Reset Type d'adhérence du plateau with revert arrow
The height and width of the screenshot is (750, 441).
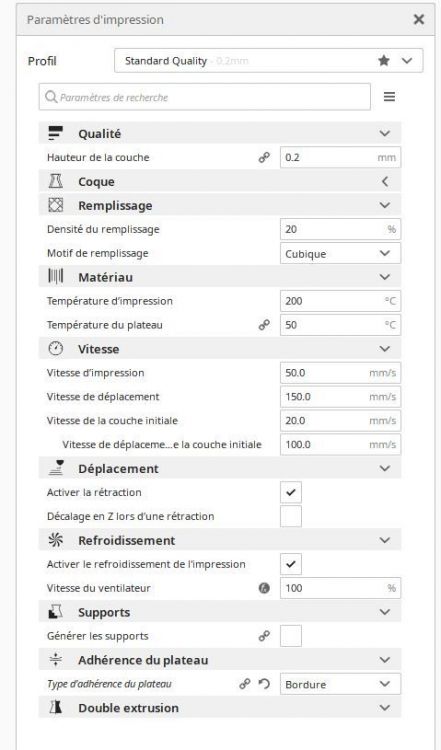click(x=264, y=684)
